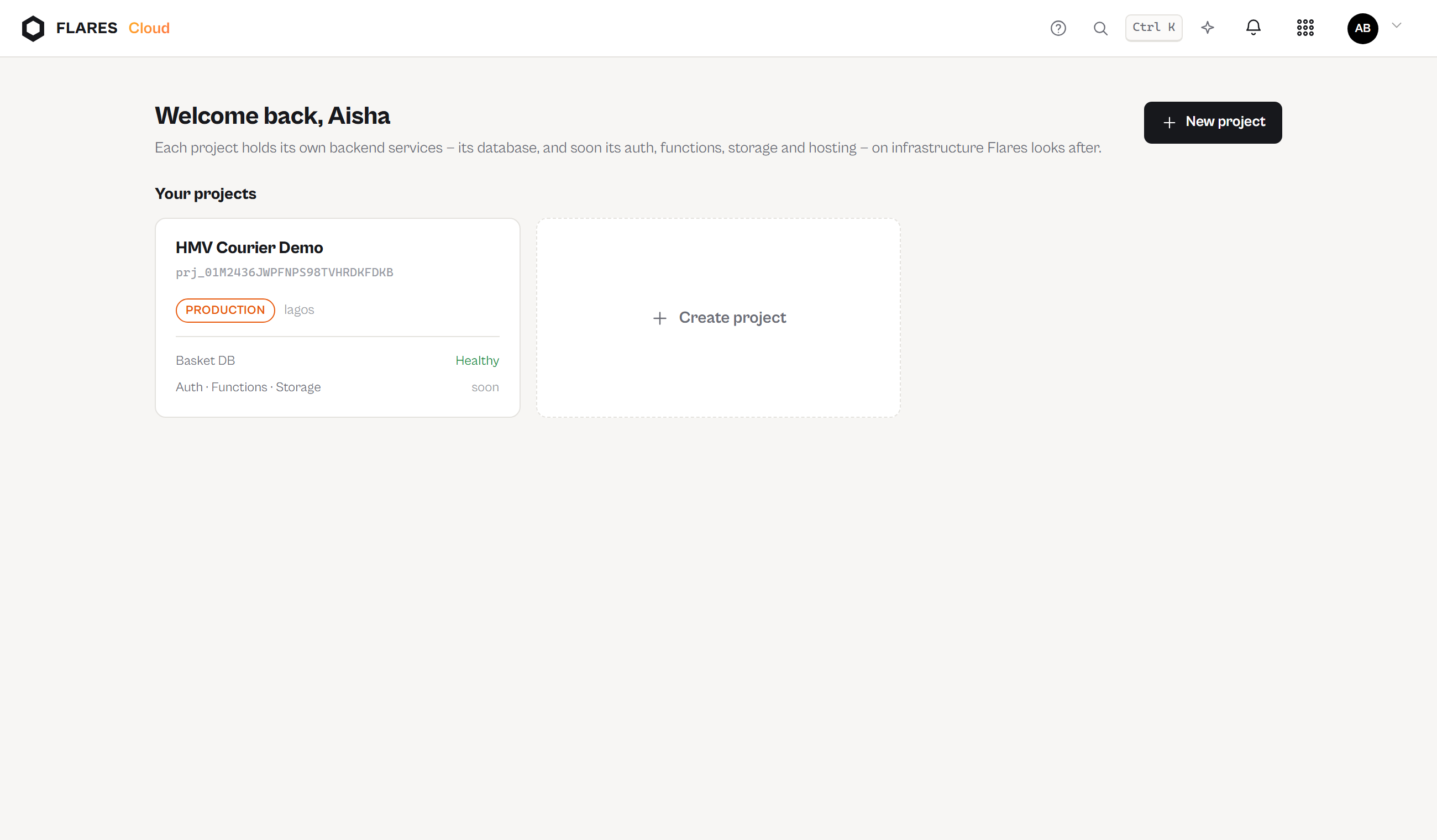Click the Healthy status text
Viewport: 1437px width, 840px height.
click(477, 360)
